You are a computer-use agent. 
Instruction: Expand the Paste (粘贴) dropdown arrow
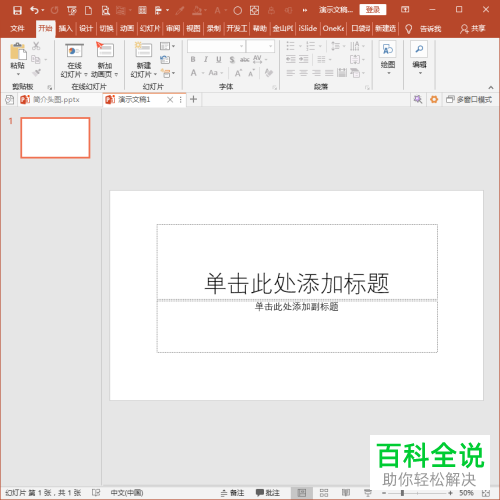click(18, 74)
